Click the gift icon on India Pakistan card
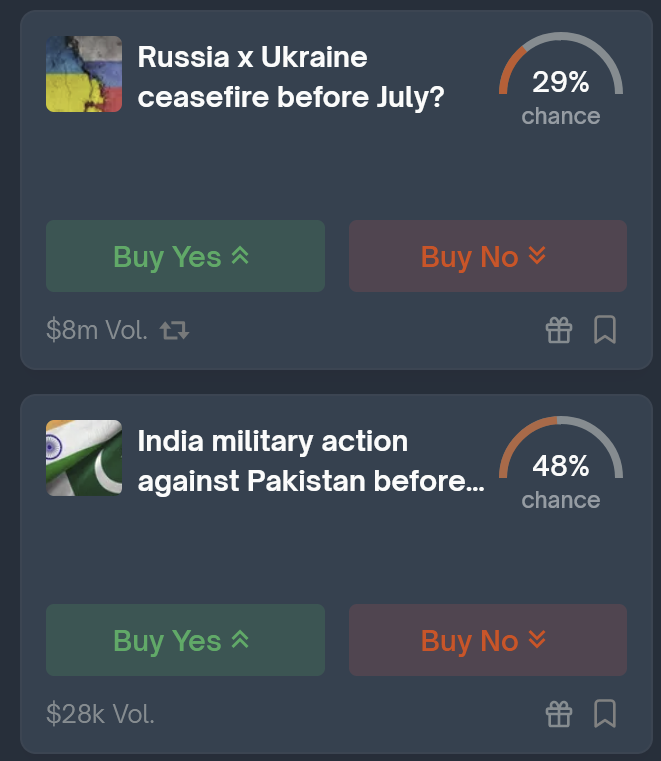The width and height of the screenshot is (661, 761). tap(559, 714)
